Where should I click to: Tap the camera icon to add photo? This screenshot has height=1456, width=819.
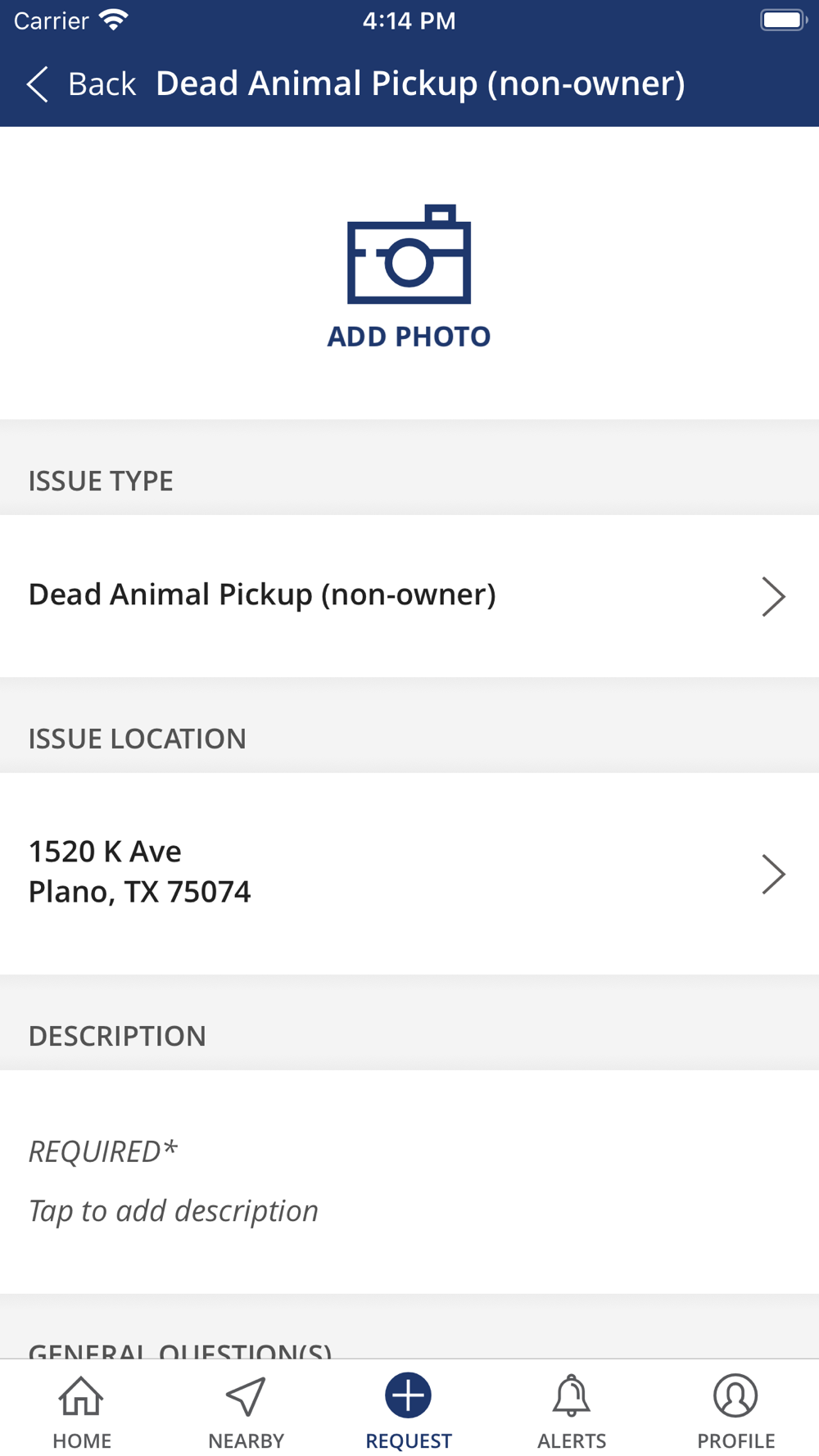(409, 254)
